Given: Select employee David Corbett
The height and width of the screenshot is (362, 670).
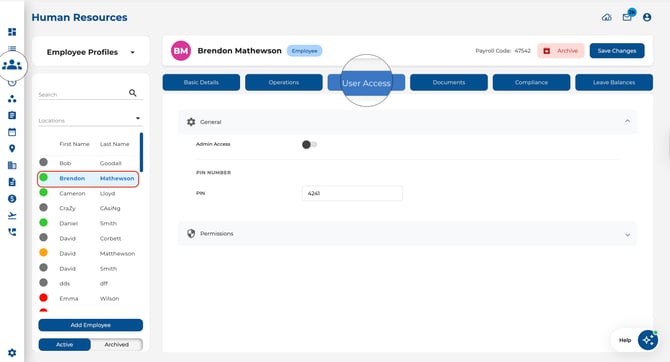Looking at the screenshot, I should point(88,238).
